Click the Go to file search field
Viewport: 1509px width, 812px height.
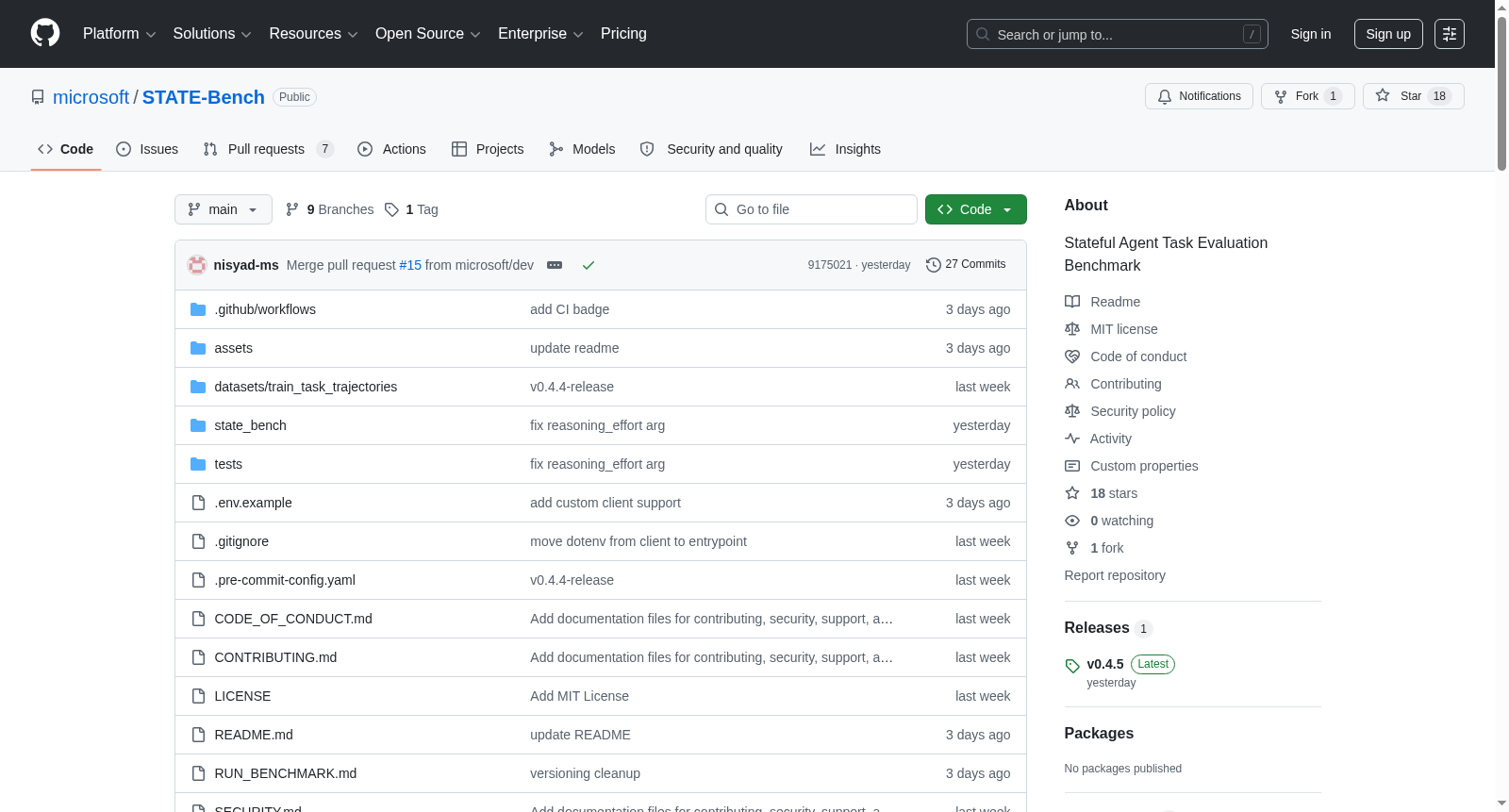811,209
